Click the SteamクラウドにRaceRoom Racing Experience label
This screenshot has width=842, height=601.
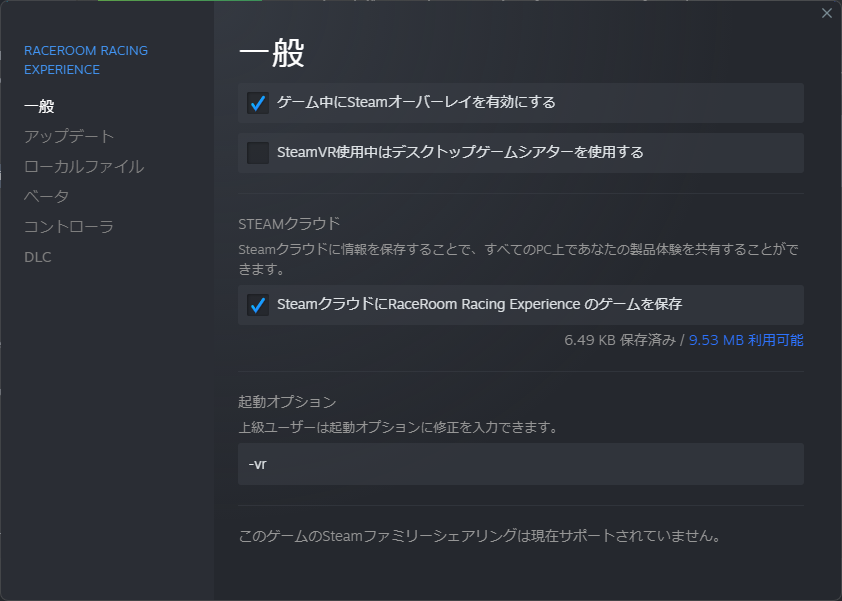480,304
